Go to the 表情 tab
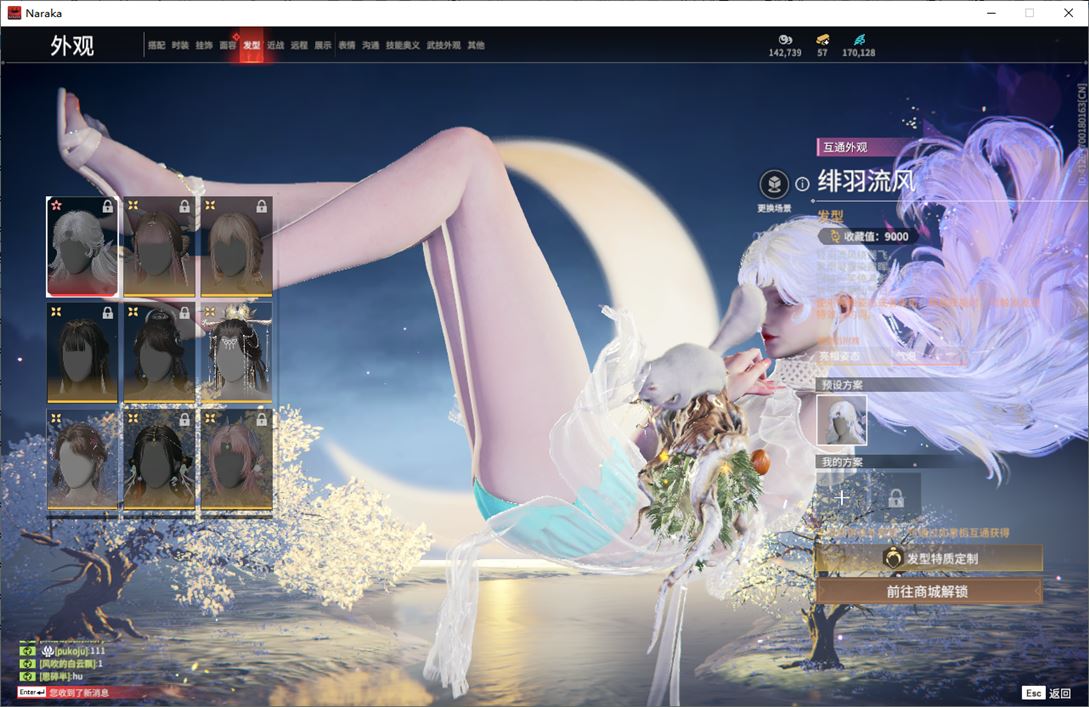1089x707 pixels. click(x=347, y=45)
